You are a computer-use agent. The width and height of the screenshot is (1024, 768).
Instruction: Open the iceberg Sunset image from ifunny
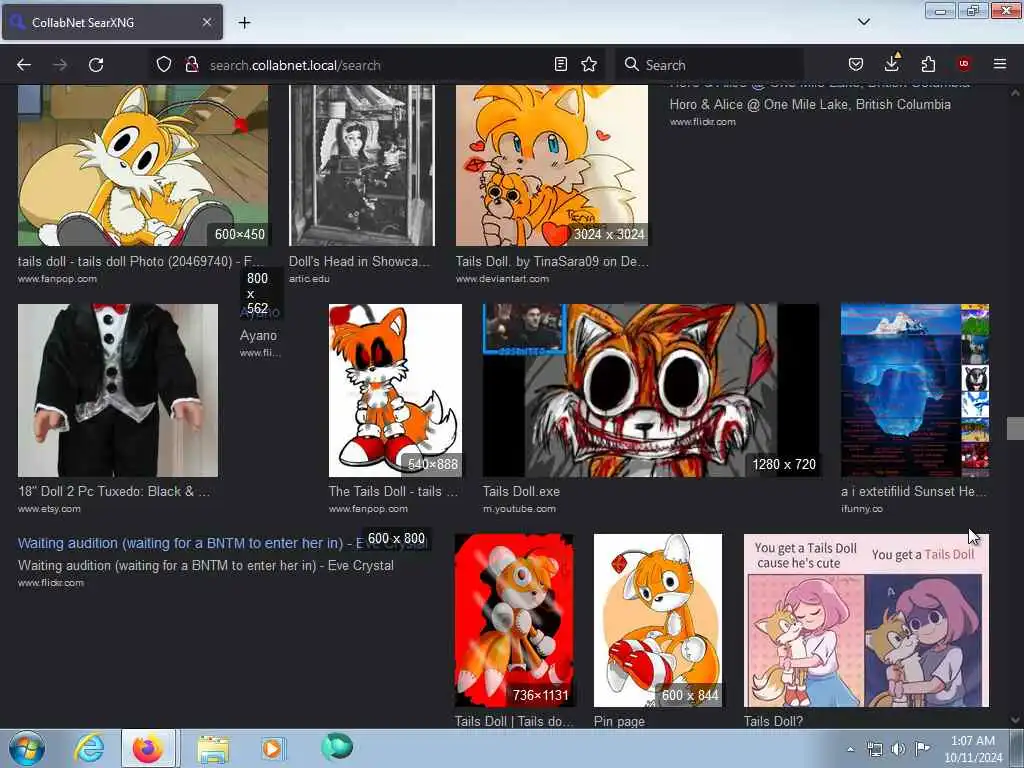pyautogui.click(x=915, y=390)
